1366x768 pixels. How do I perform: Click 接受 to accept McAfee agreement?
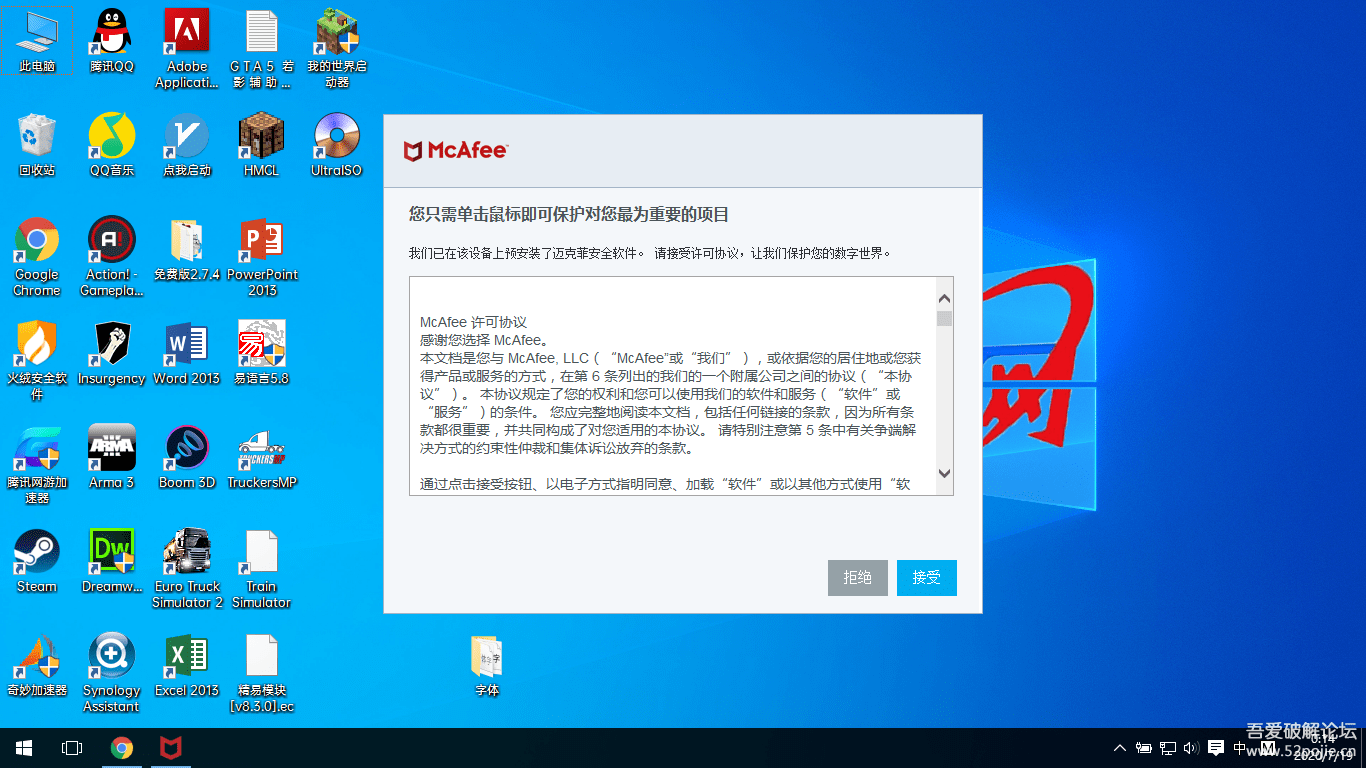[927, 578]
